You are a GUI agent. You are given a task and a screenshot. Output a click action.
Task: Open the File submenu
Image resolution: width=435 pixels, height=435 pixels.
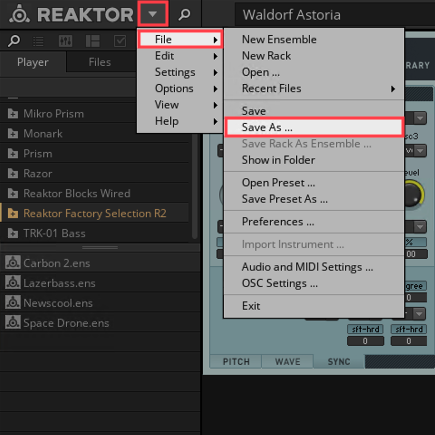[x=180, y=40]
